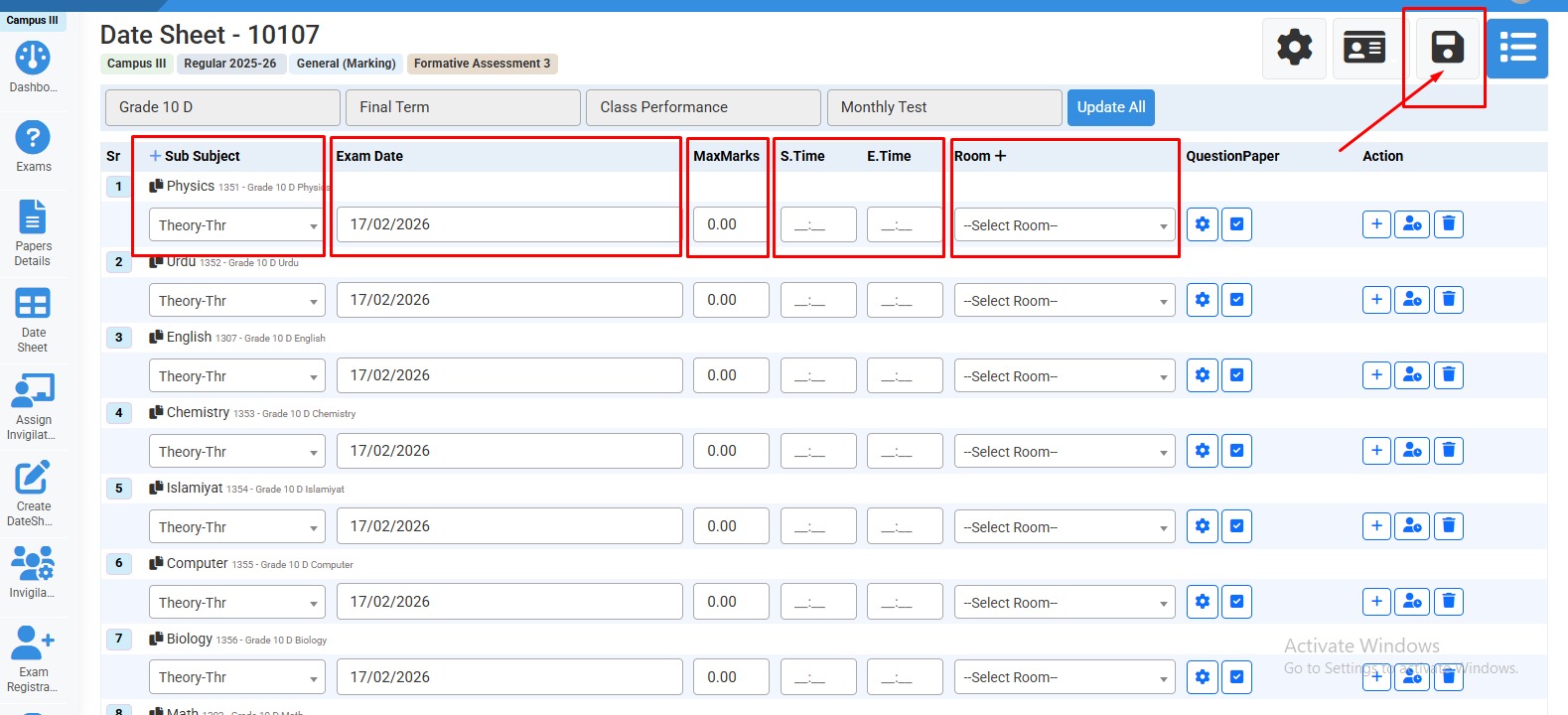This screenshot has height=715, width=1568.
Task: Assign invigilator for Physics row
Action: [1412, 224]
